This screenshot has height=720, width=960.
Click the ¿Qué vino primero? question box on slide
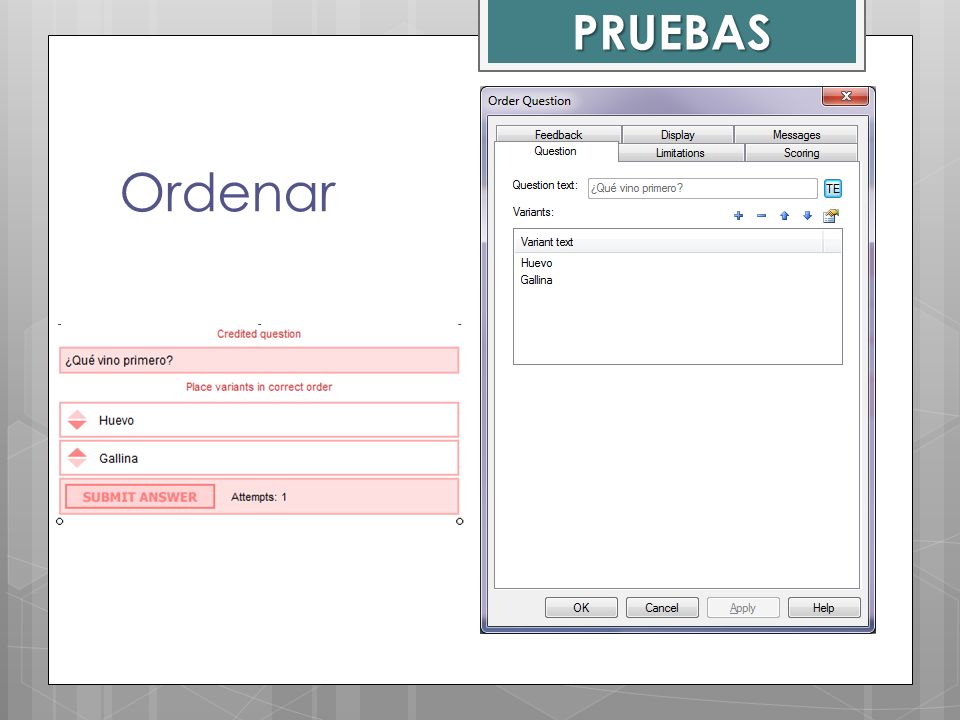click(259, 361)
